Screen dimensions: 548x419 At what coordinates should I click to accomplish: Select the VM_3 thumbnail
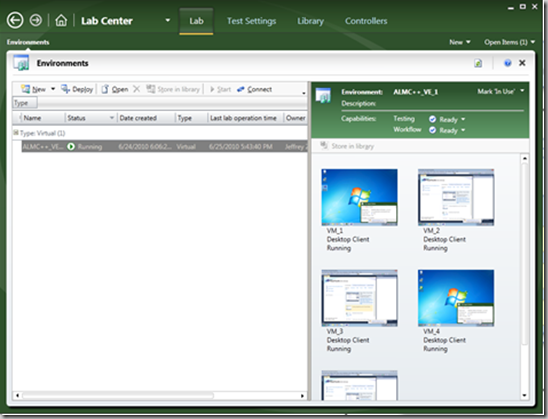tap(359, 298)
